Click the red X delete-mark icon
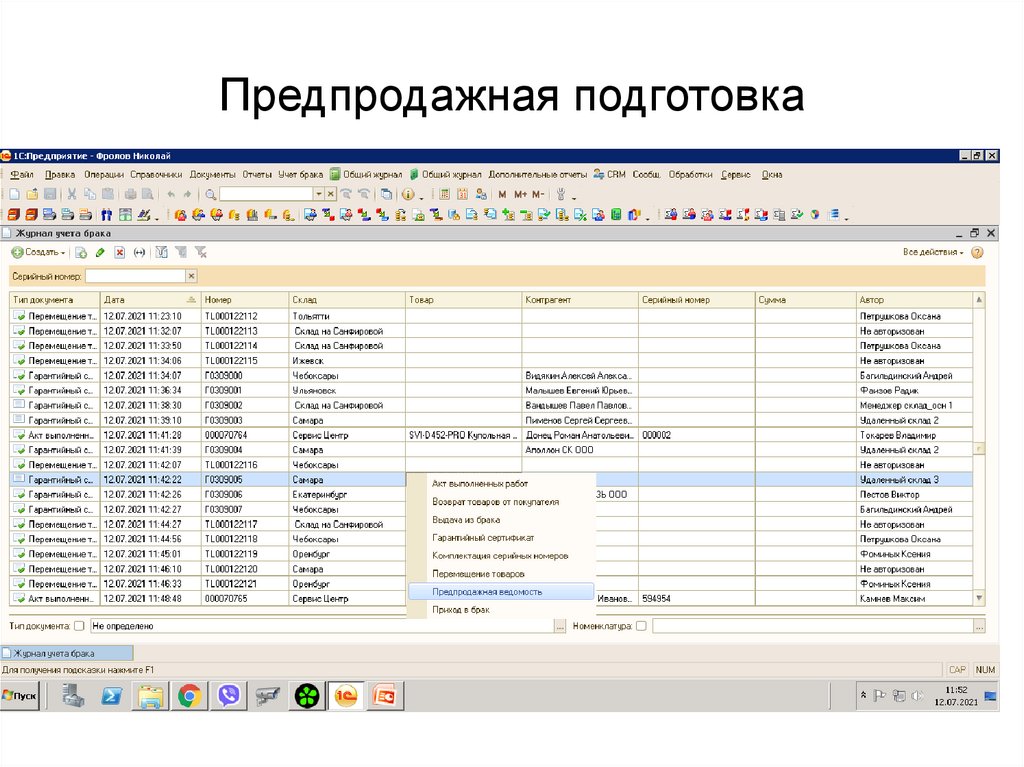This screenshot has width=1024, height=767. tap(119, 253)
